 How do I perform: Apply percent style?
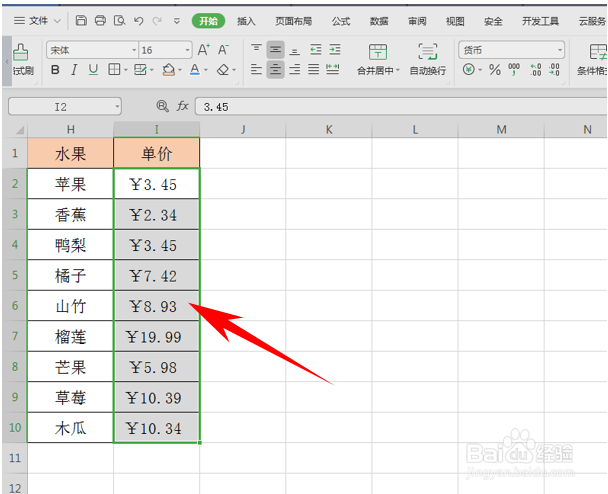(x=495, y=70)
